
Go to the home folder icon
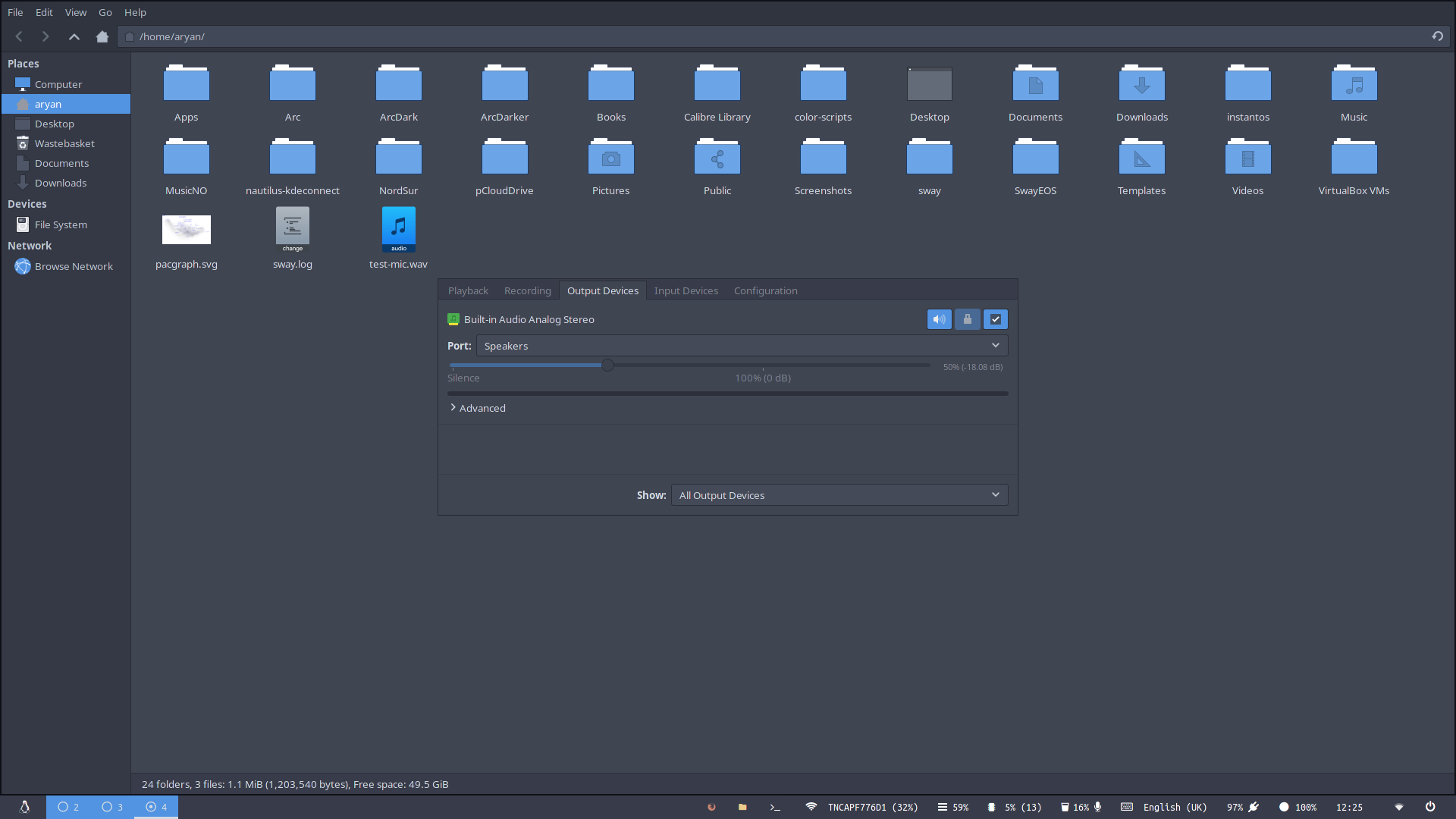click(x=102, y=36)
